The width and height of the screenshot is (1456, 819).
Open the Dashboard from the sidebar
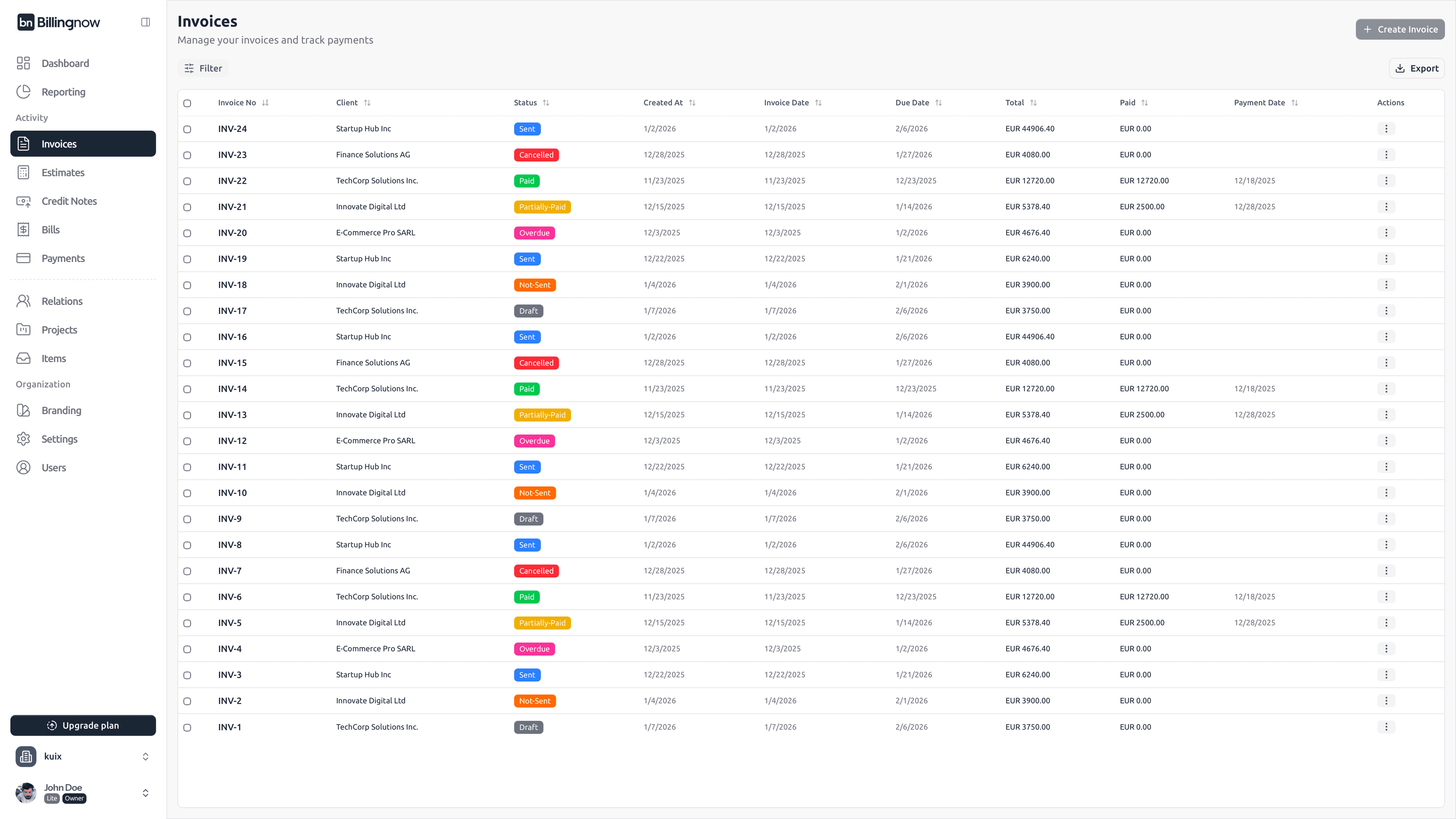pos(65,63)
